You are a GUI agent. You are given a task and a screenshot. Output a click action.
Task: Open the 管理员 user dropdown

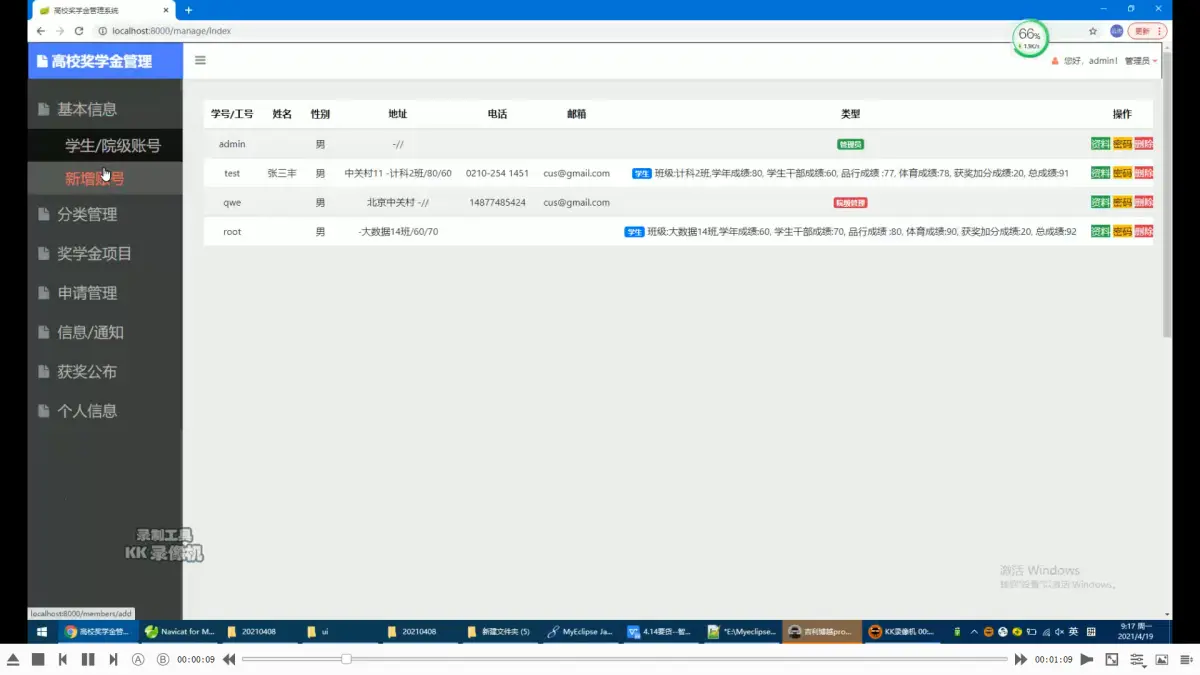[x=1140, y=61]
